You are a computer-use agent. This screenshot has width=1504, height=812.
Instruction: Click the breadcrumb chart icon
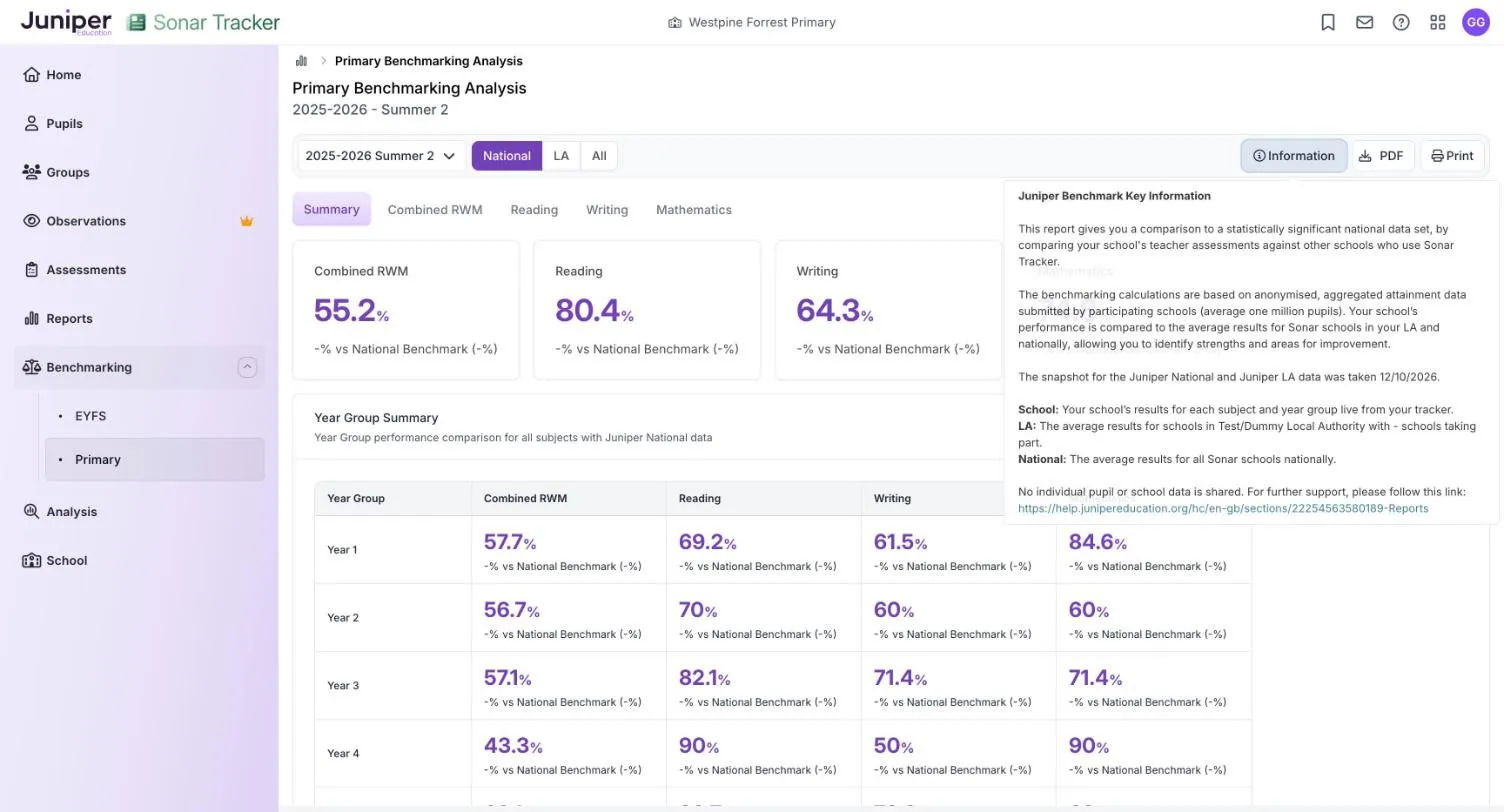(x=301, y=61)
